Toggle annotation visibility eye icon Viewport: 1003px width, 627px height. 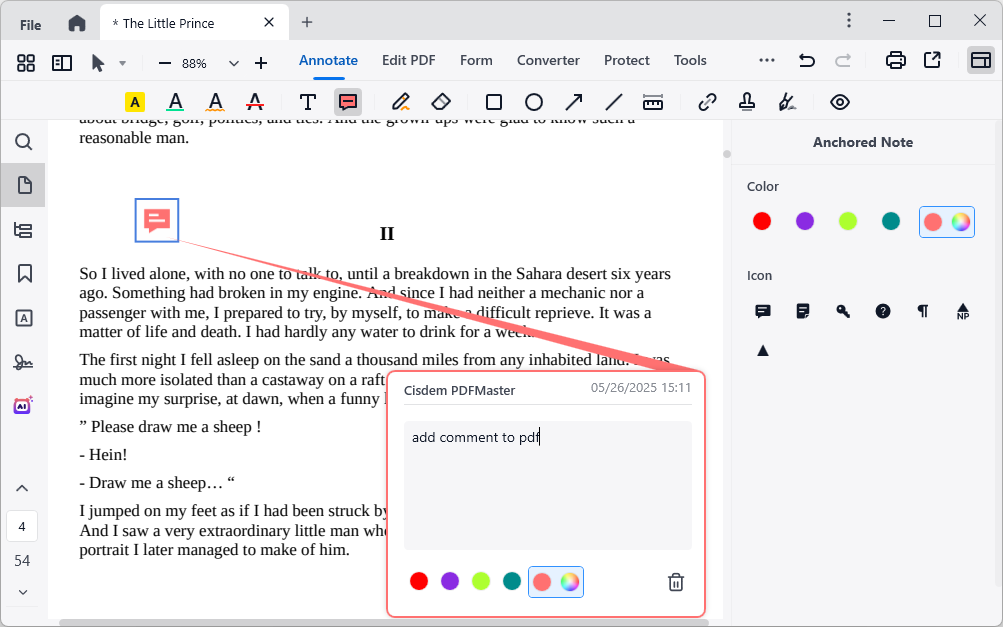(840, 102)
